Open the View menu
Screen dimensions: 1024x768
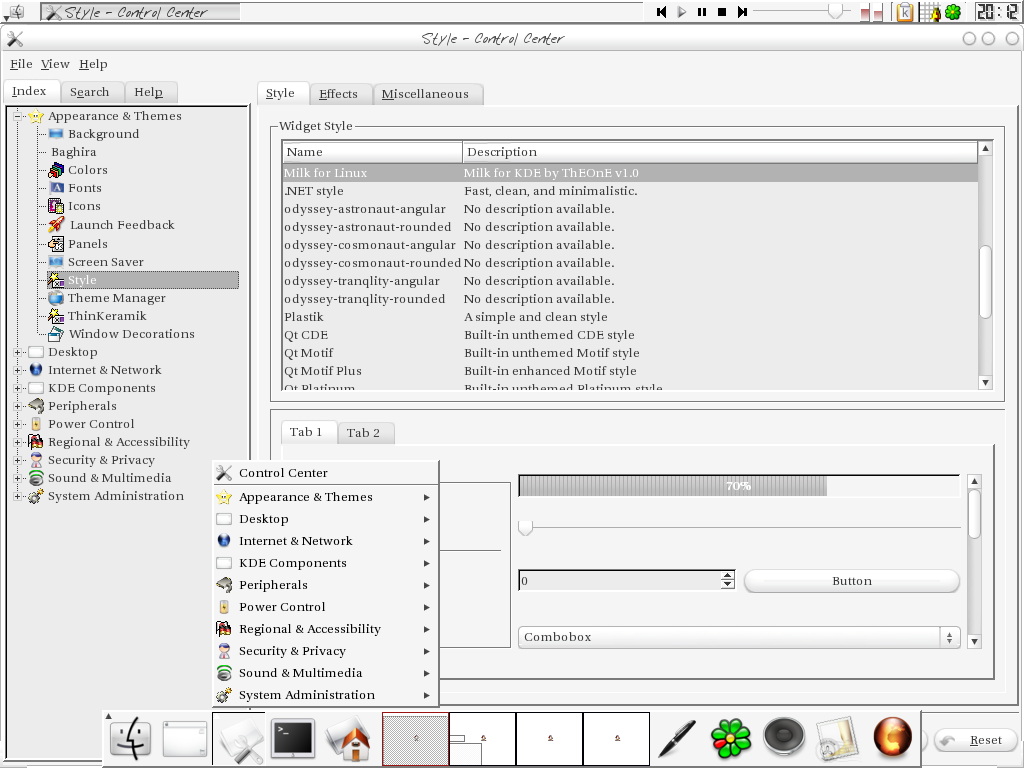55,64
